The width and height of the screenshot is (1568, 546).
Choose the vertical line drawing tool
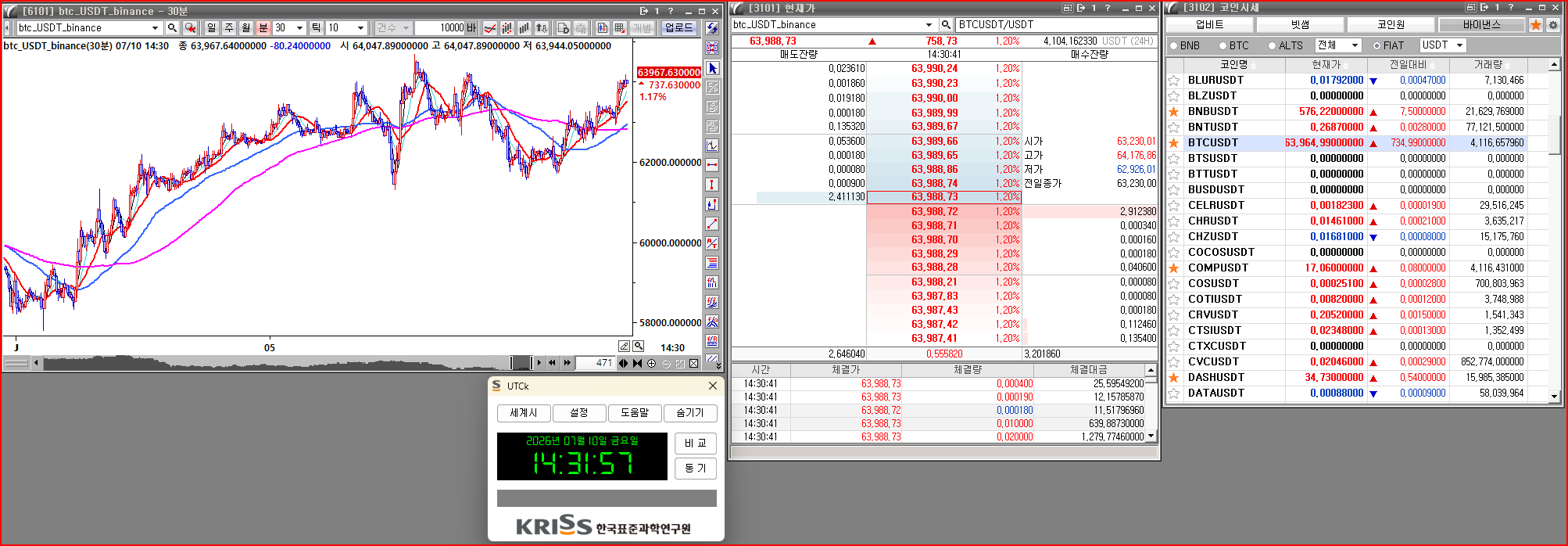click(712, 185)
